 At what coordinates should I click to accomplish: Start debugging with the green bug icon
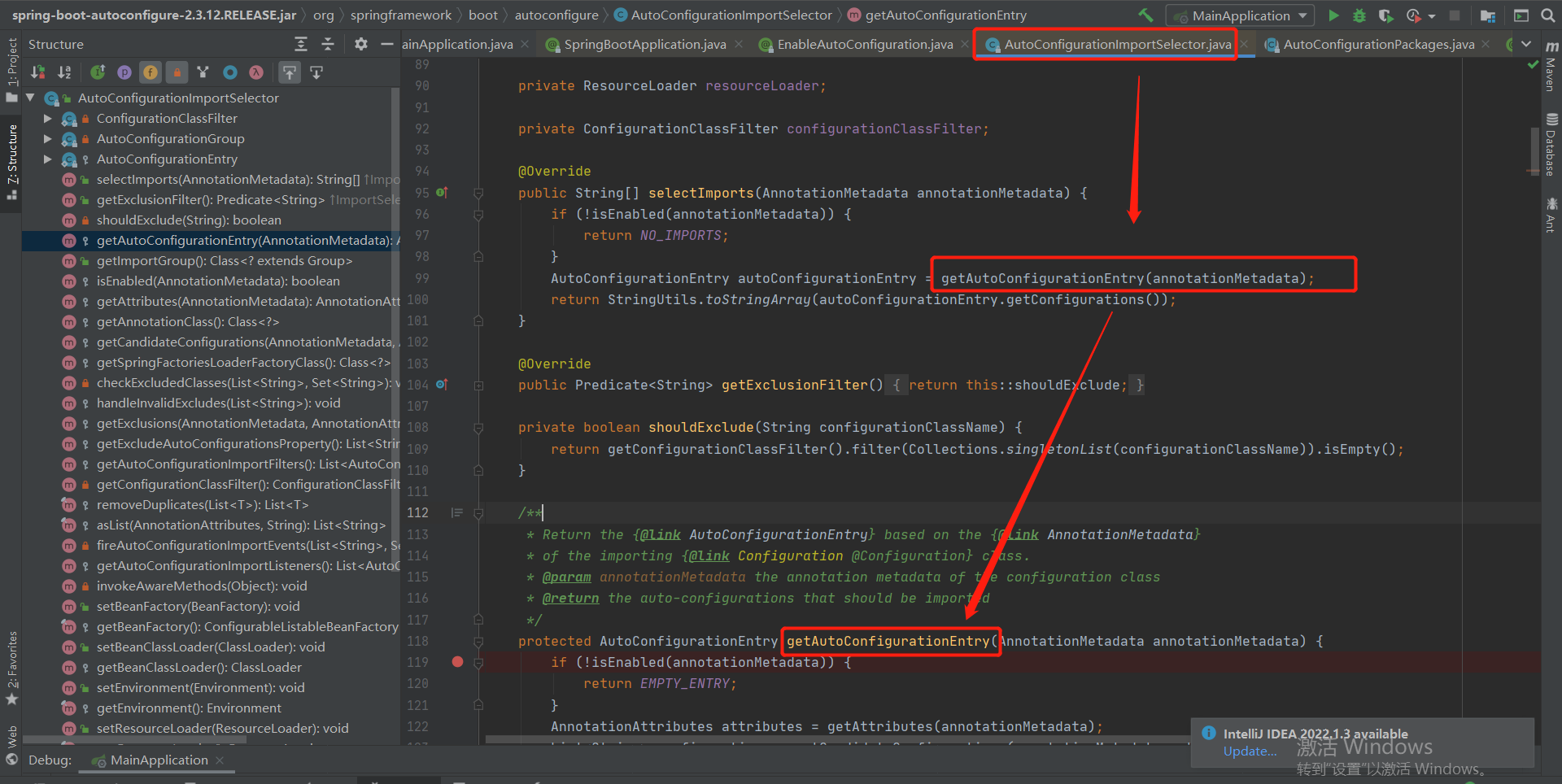[x=1359, y=15]
